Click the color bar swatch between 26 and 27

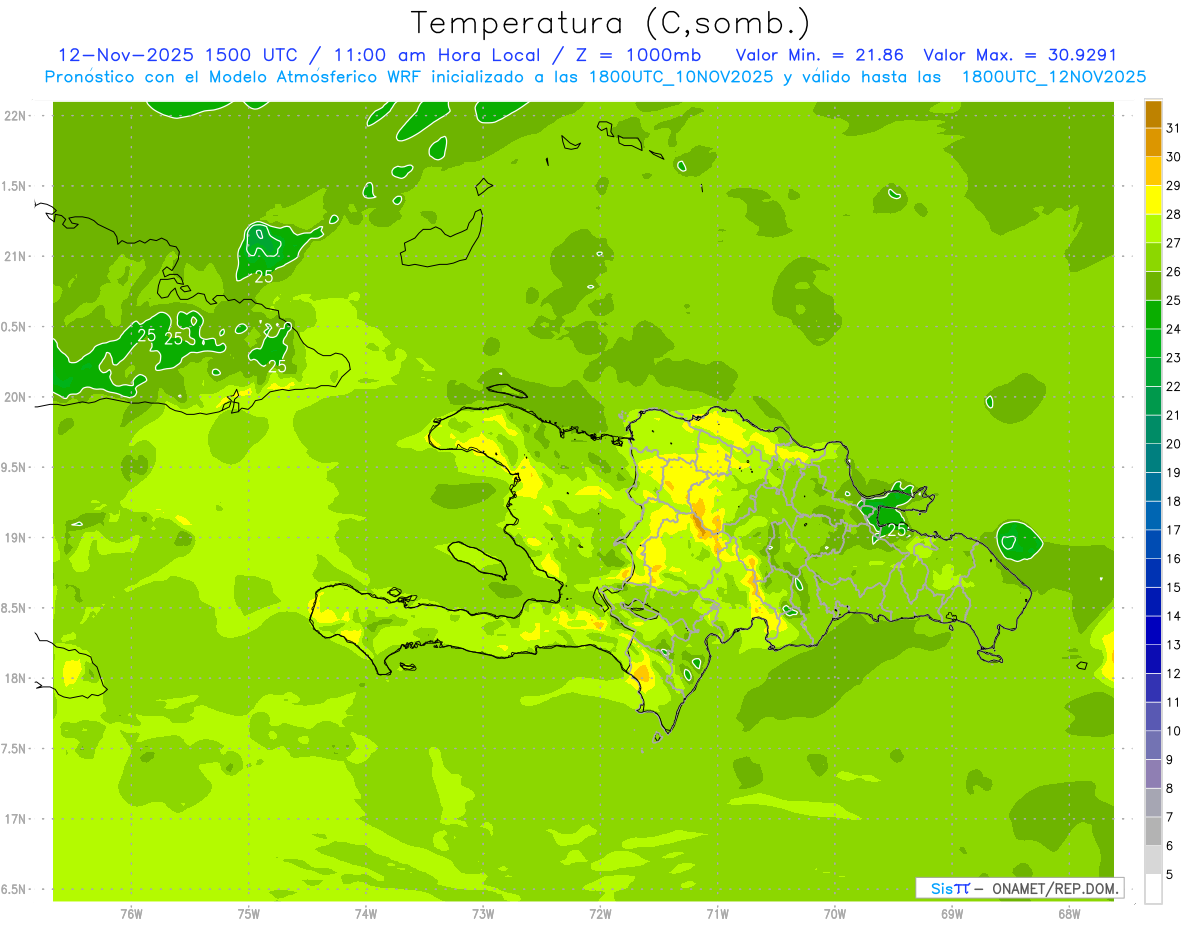[1153, 257]
